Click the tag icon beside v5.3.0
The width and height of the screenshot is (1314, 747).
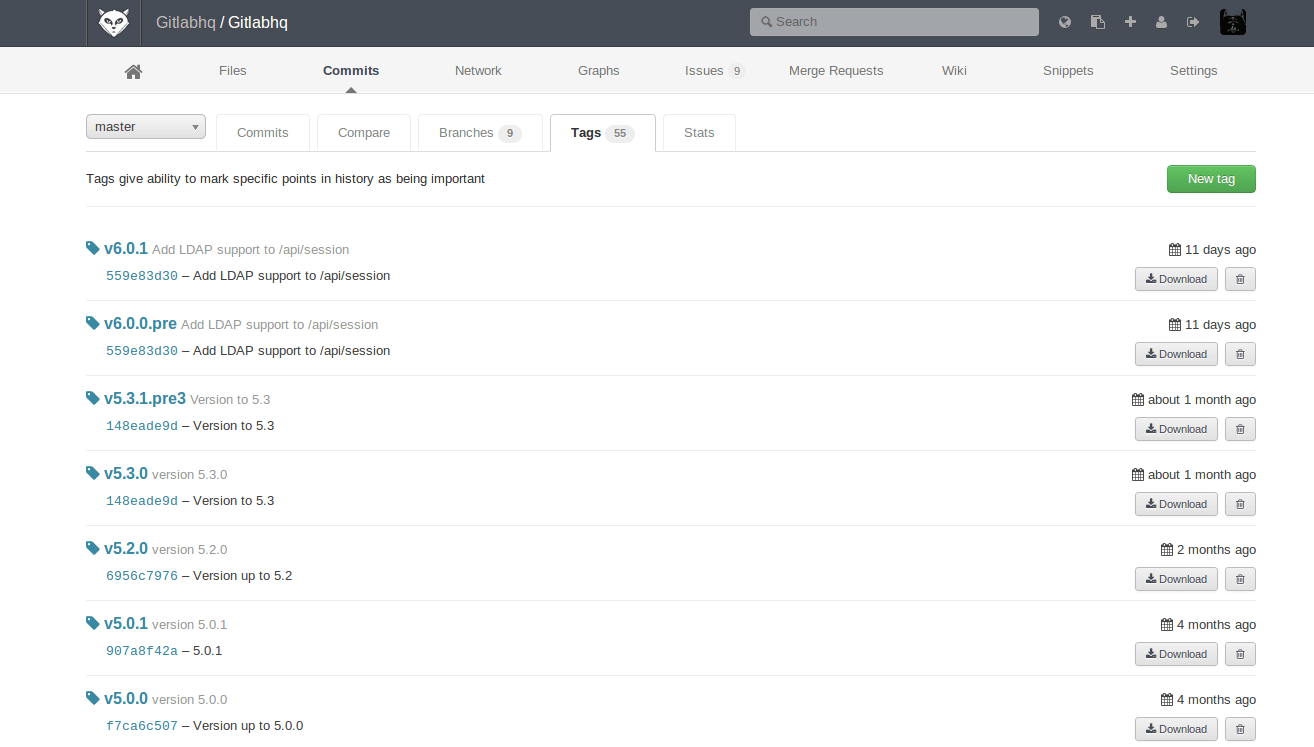pos(92,473)
